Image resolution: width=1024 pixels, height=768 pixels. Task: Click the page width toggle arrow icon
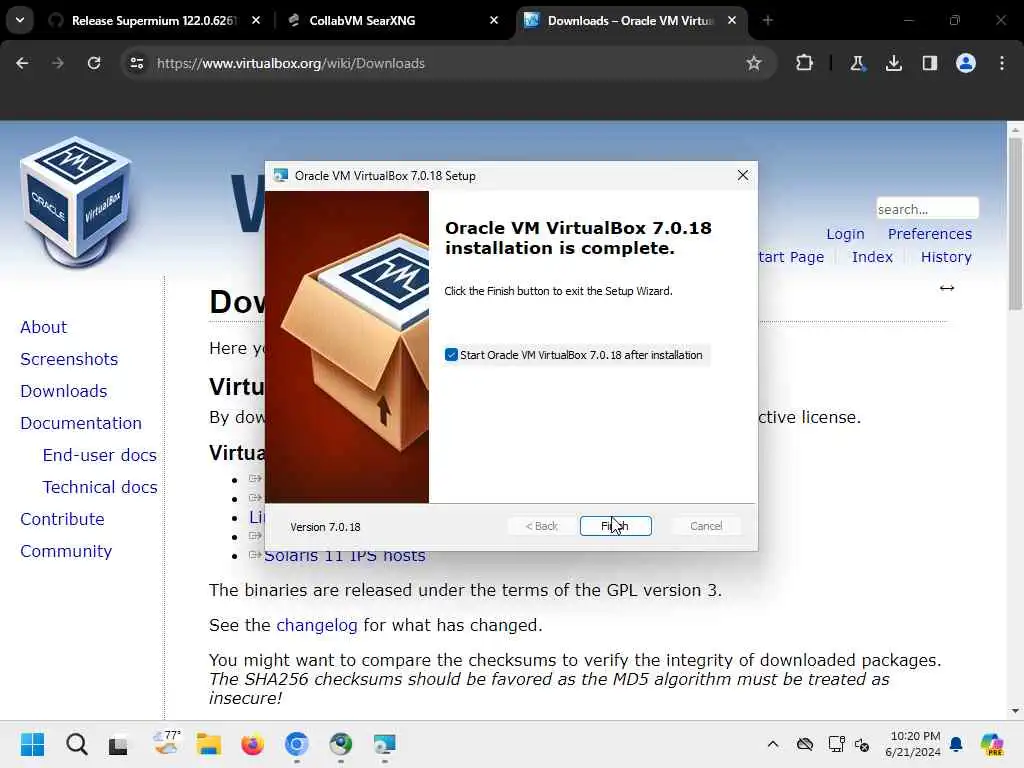pos(947,288)
